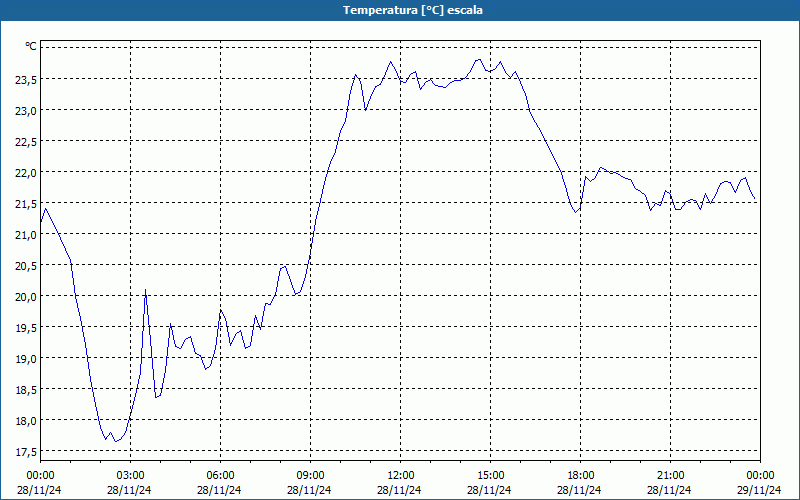800x500 pixels.
Task: Click the 29/11/24 date label
Action: pyautogui.click(x=759, y=490)
